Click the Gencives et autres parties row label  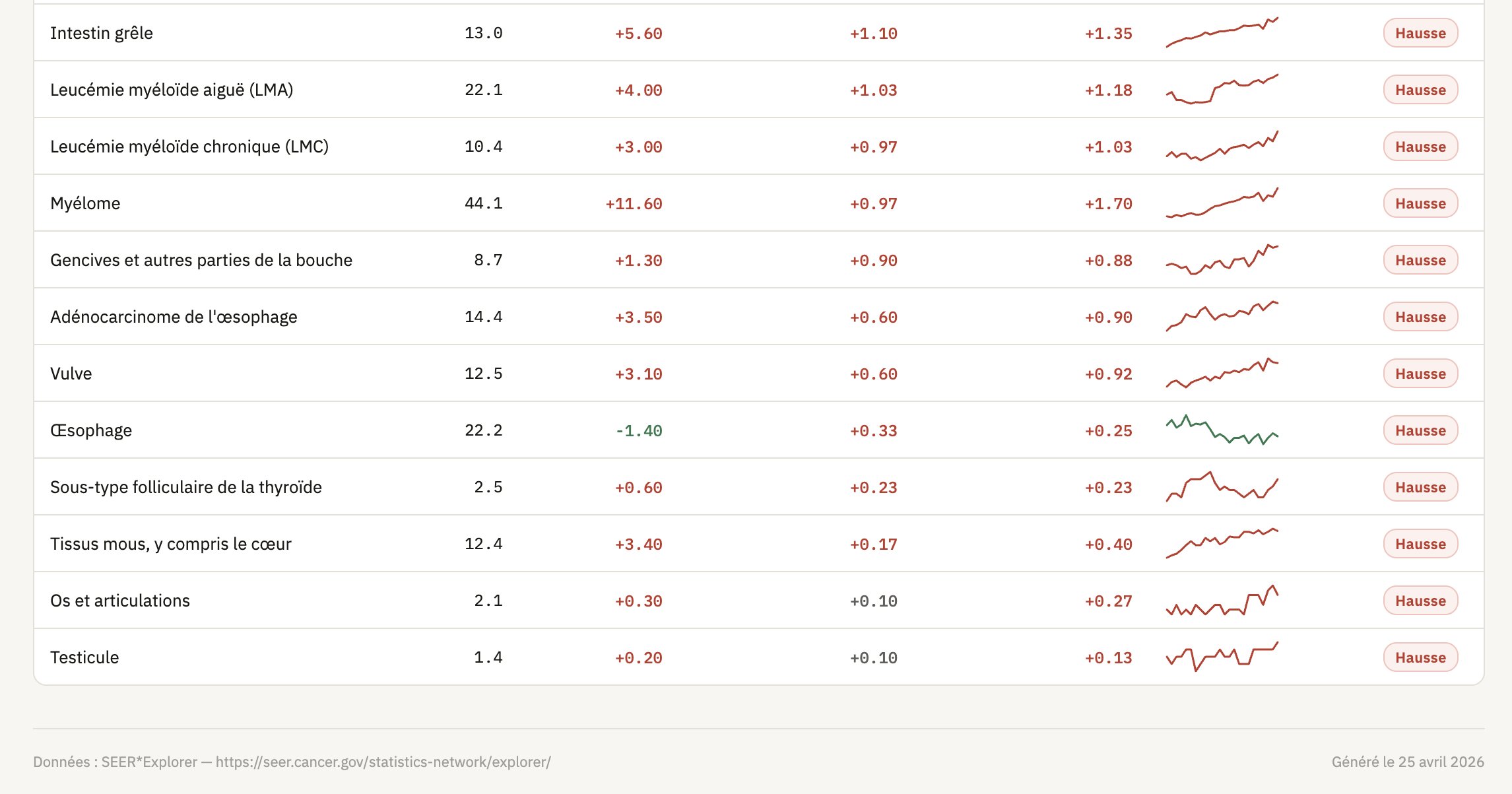(201, 260)
